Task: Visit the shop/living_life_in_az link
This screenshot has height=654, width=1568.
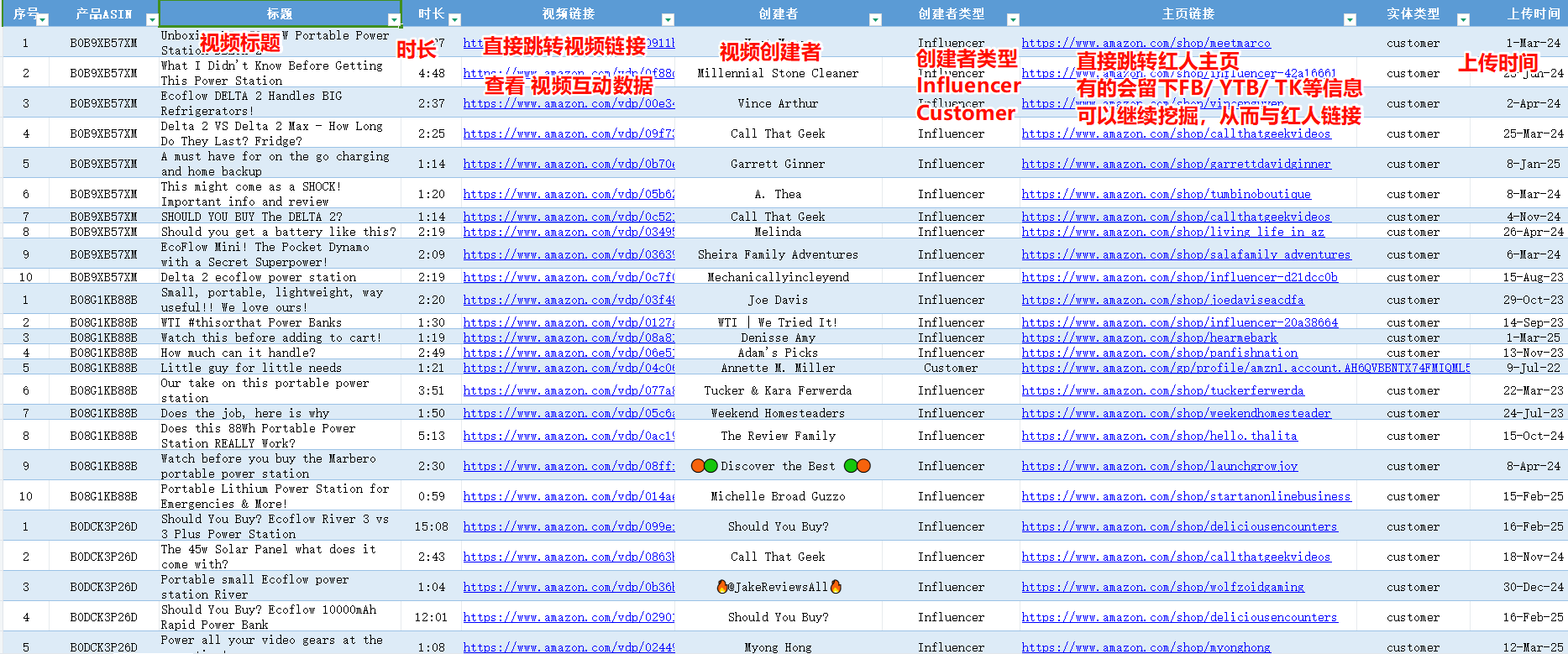Action: pos(1172,232)
